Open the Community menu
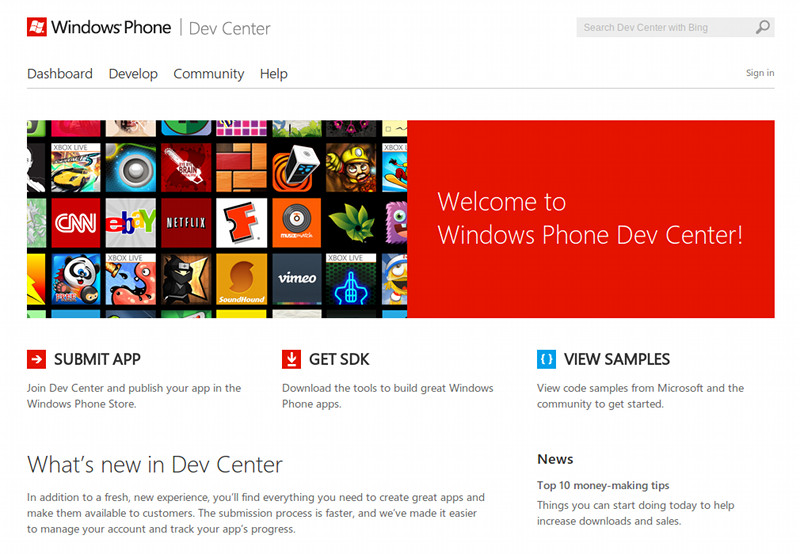The image size is (800, 554). [x=209, y=74]
